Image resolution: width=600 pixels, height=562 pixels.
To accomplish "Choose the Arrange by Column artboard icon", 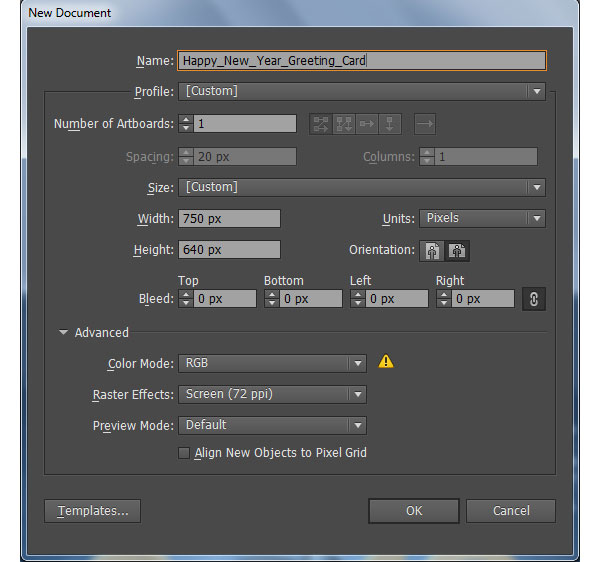I will pyautogui.click(x=390, y=124).
